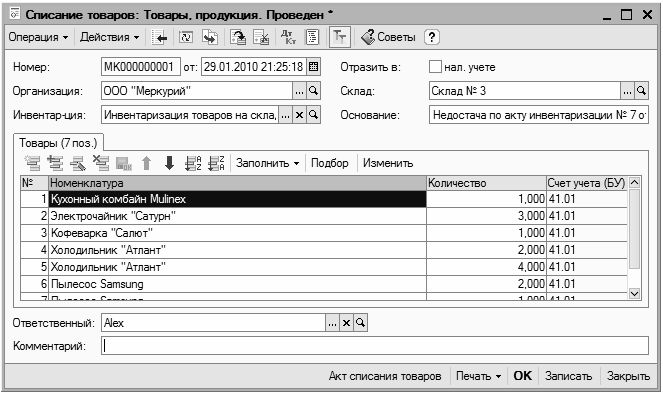Move selected row down with arrow icon
The width and height of the screenshot is (663, 395).
point(169,163)
